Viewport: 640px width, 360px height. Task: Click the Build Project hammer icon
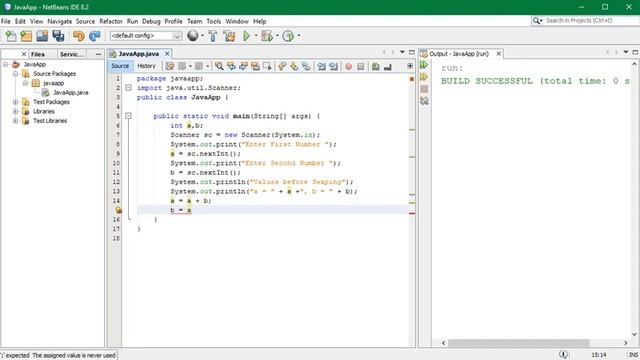(x=213, y=36)
